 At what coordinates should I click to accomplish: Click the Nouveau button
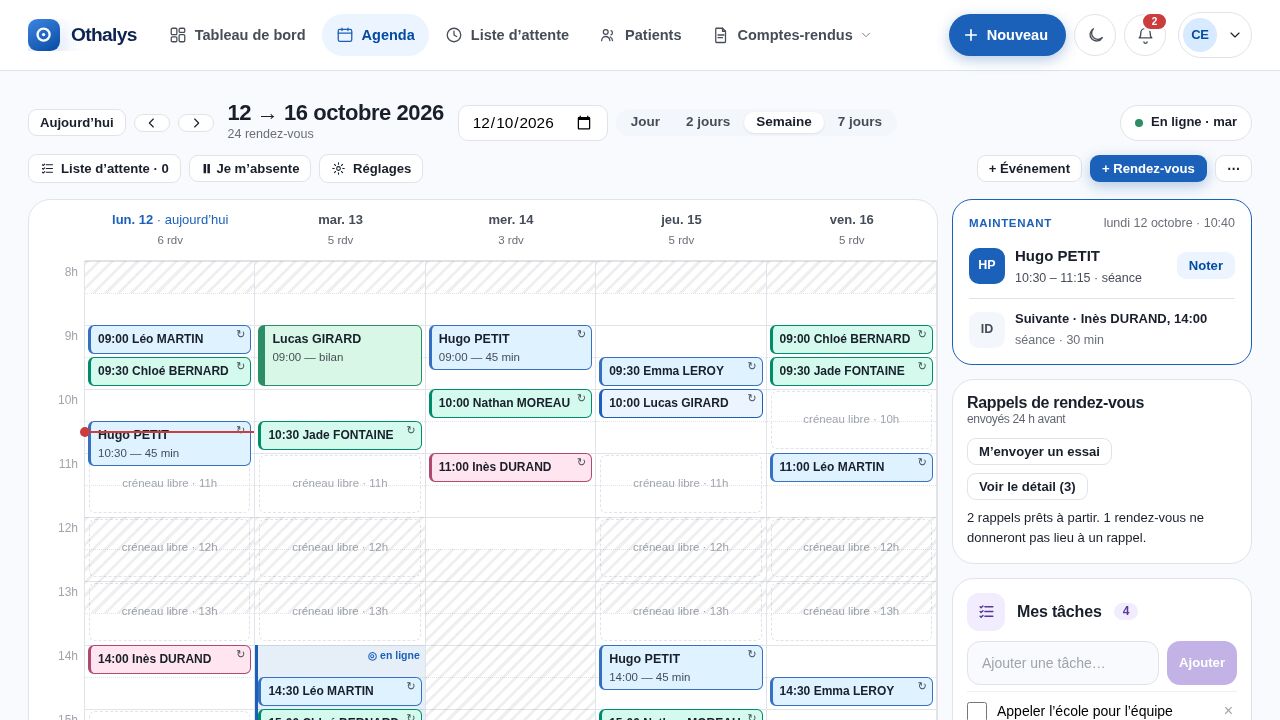pos(1007,35)
